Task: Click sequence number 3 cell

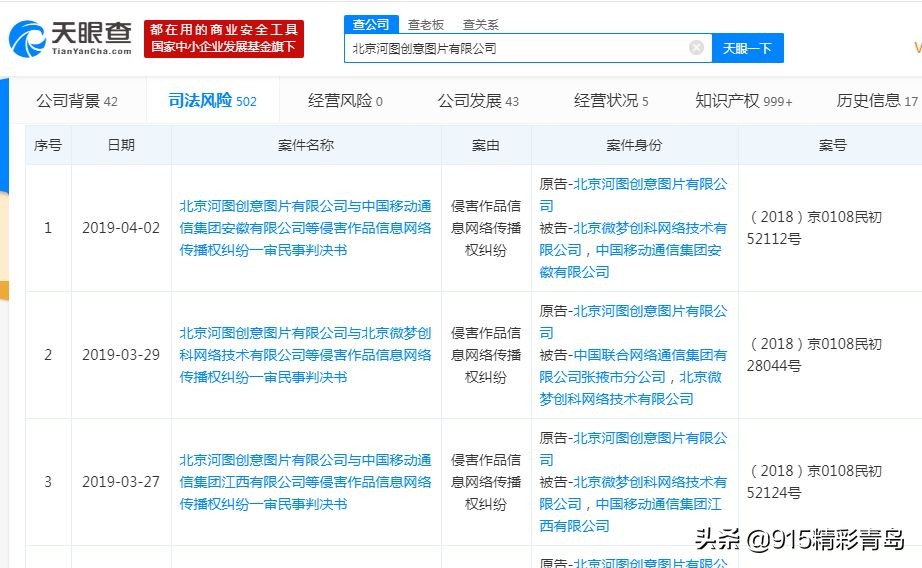Action: (48, 482)
